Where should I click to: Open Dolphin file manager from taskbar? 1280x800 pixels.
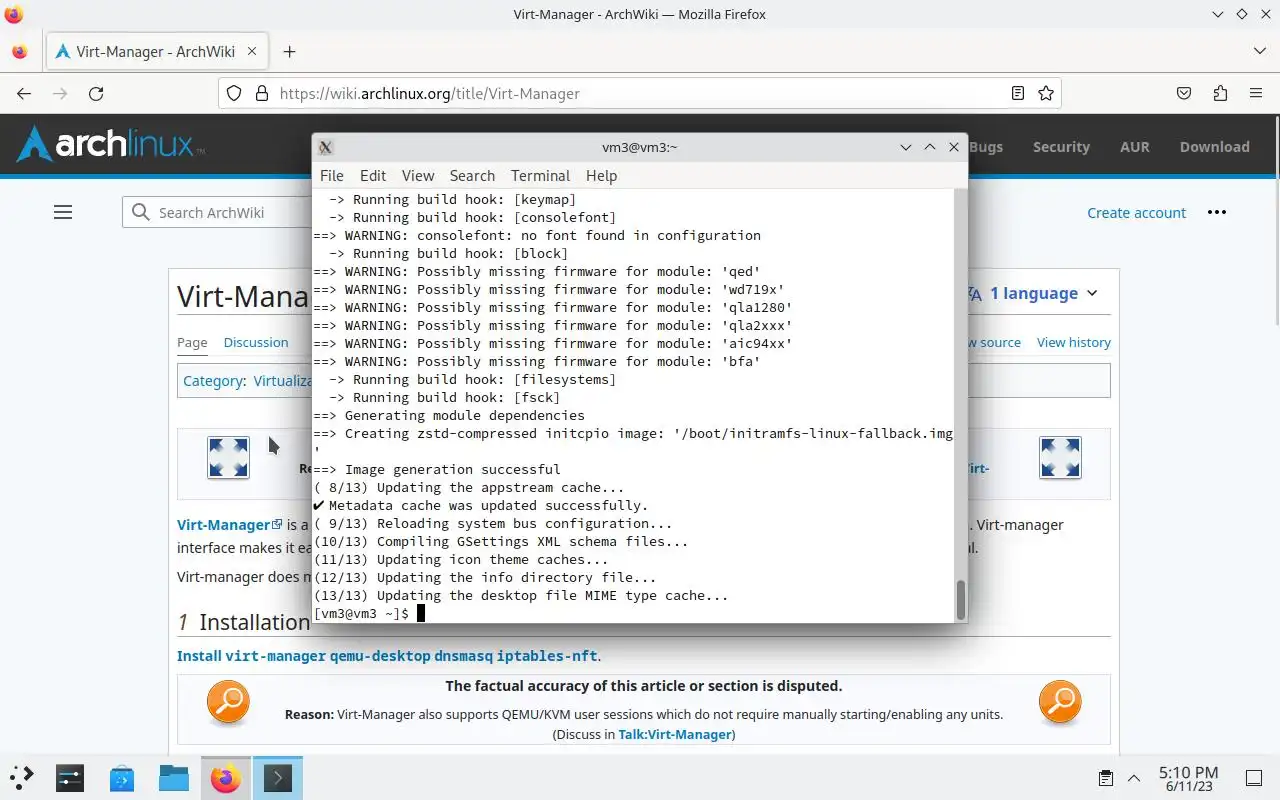[174, 778]
